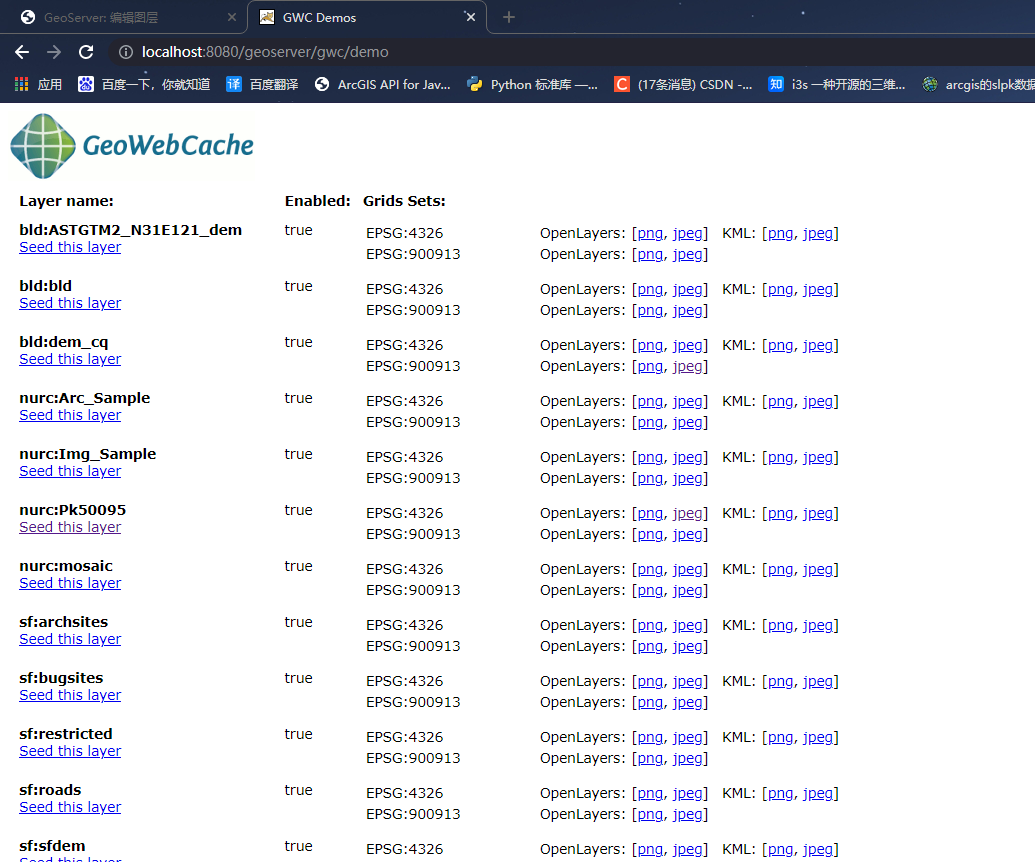Select the nurc:Pk50095 layer name text
Viewport: 1035px width, 862px height.
click(73, 510)
